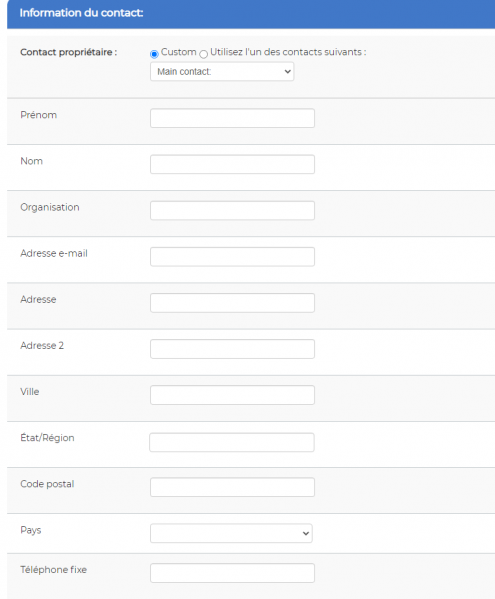Click the Adresse e-mail label
The image size is (495, 599).
[x=54, y=253]
